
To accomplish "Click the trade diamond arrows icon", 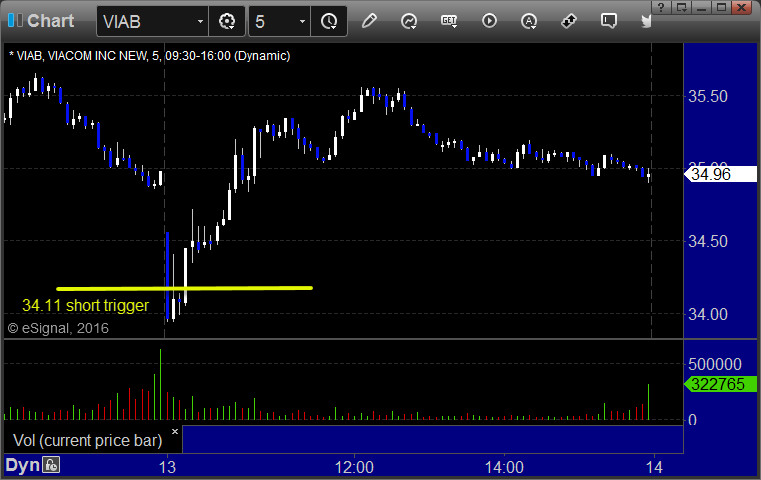I will click(x=569, y=21).
